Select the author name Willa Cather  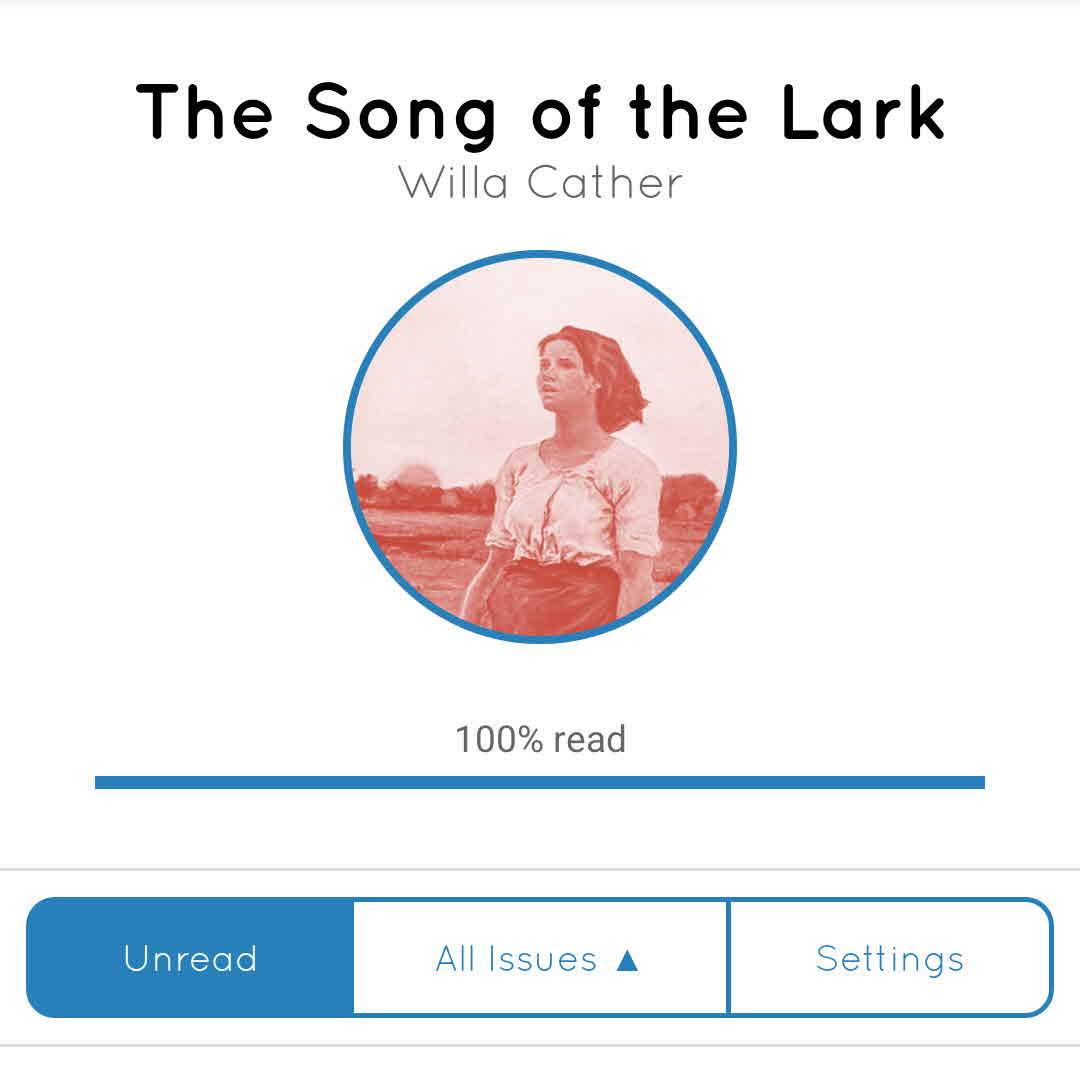[x=540, y=183]
